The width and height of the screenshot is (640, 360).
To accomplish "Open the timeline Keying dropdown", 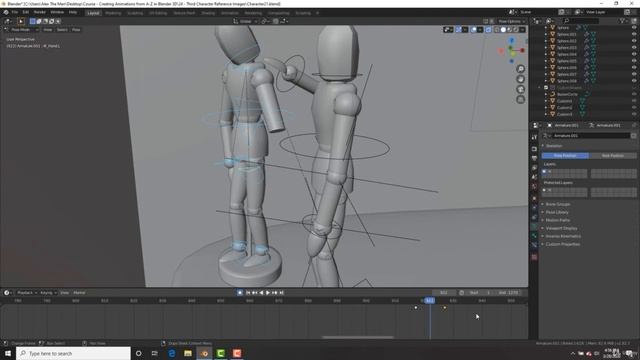I will (48, 293).
